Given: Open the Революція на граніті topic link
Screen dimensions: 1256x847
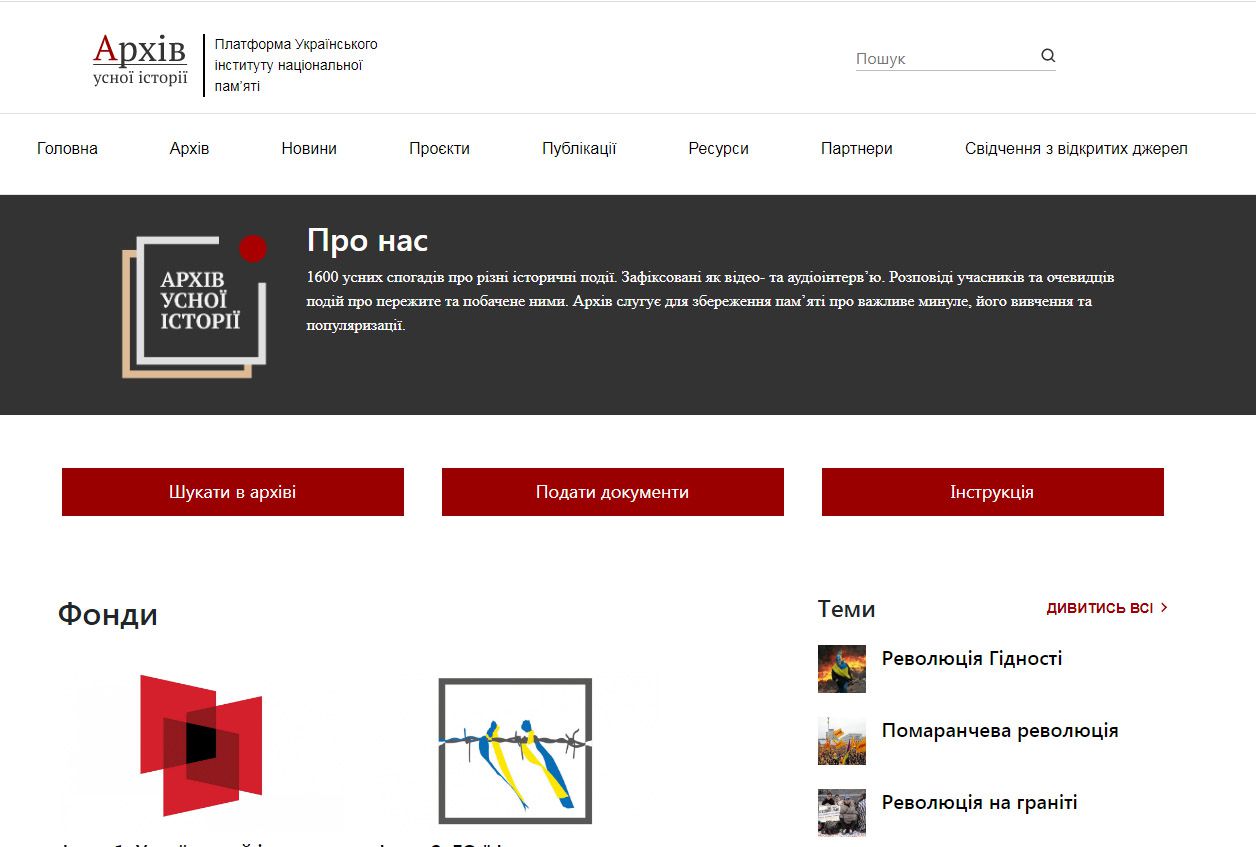Looking at the screenshot, I should click(980, 803).
